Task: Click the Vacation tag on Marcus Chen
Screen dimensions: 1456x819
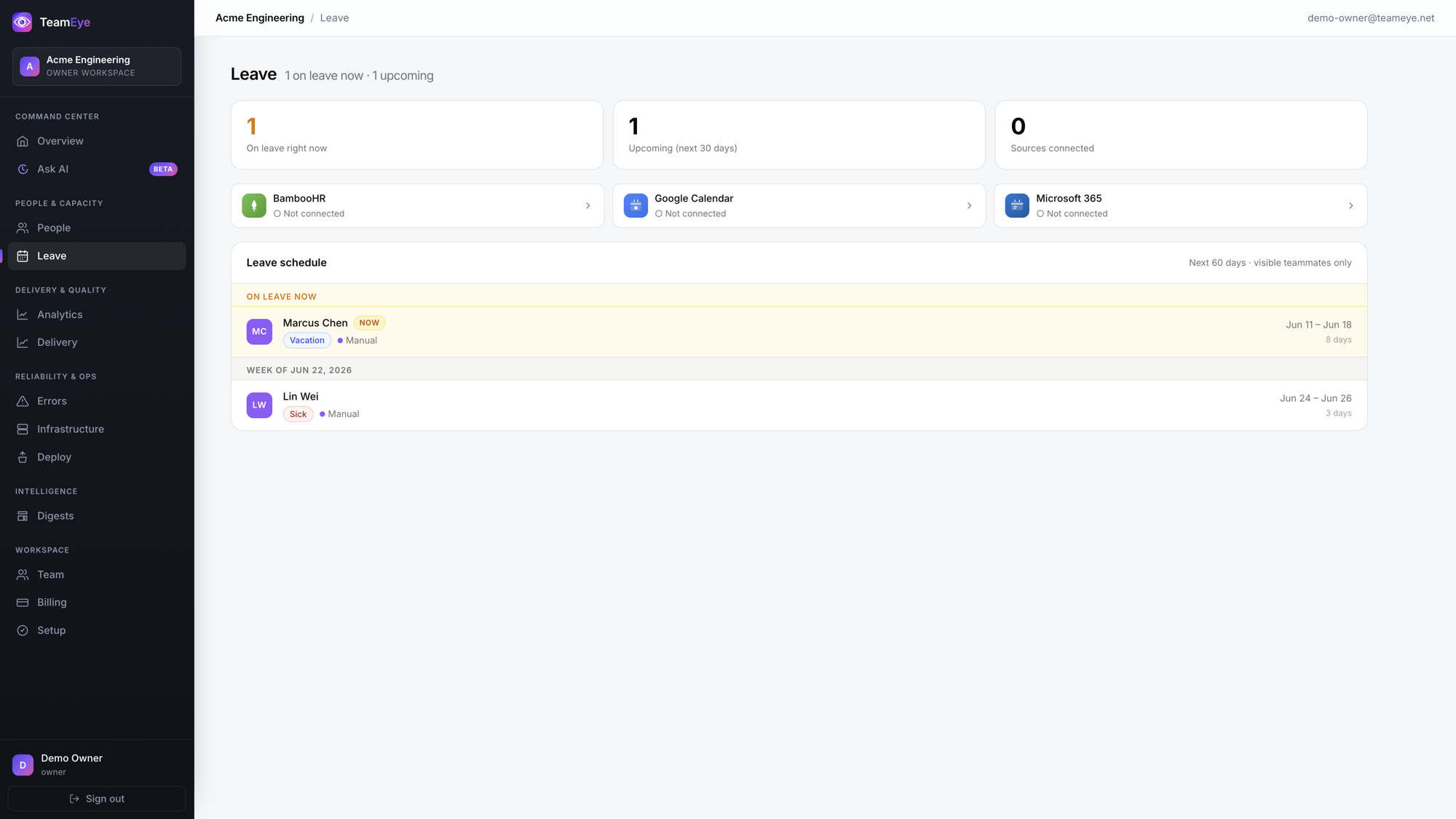Action: 307,340
